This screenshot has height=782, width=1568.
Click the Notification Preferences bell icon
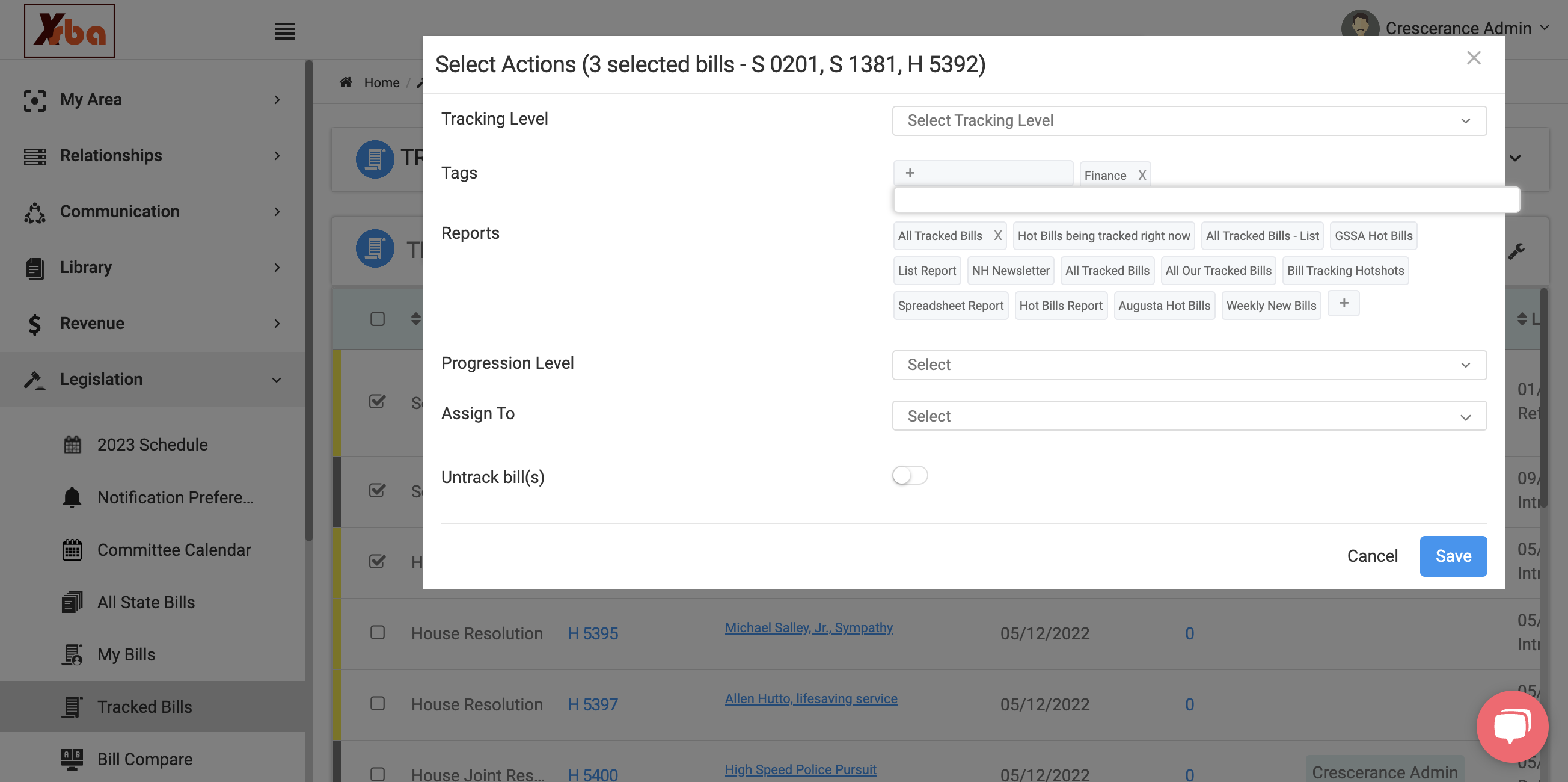pyautogui.click(x=72, y=497)
